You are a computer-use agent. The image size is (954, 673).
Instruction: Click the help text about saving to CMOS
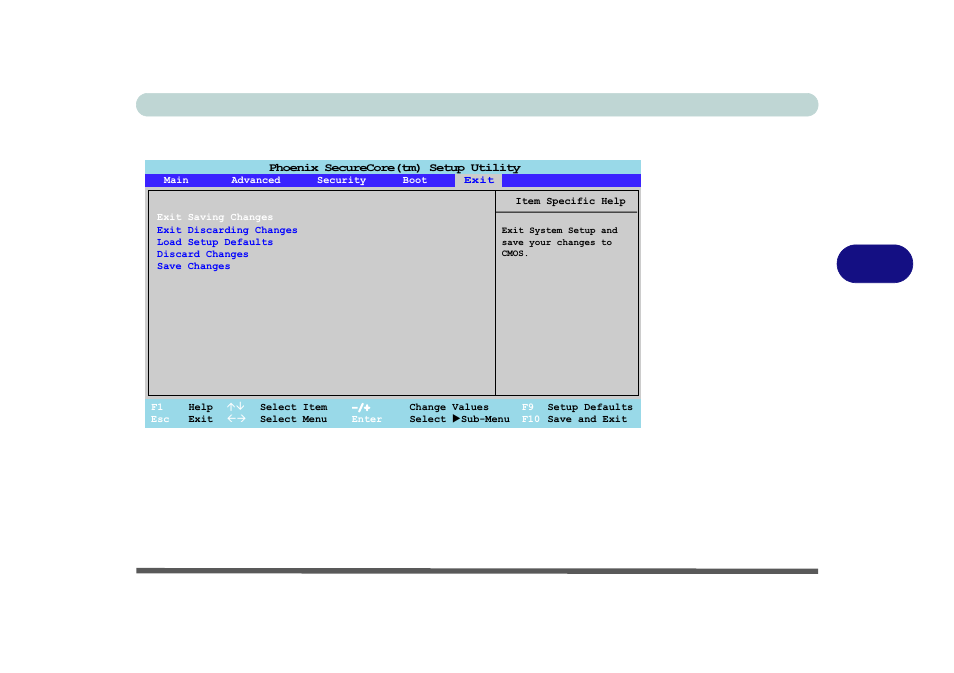[560, 242]
